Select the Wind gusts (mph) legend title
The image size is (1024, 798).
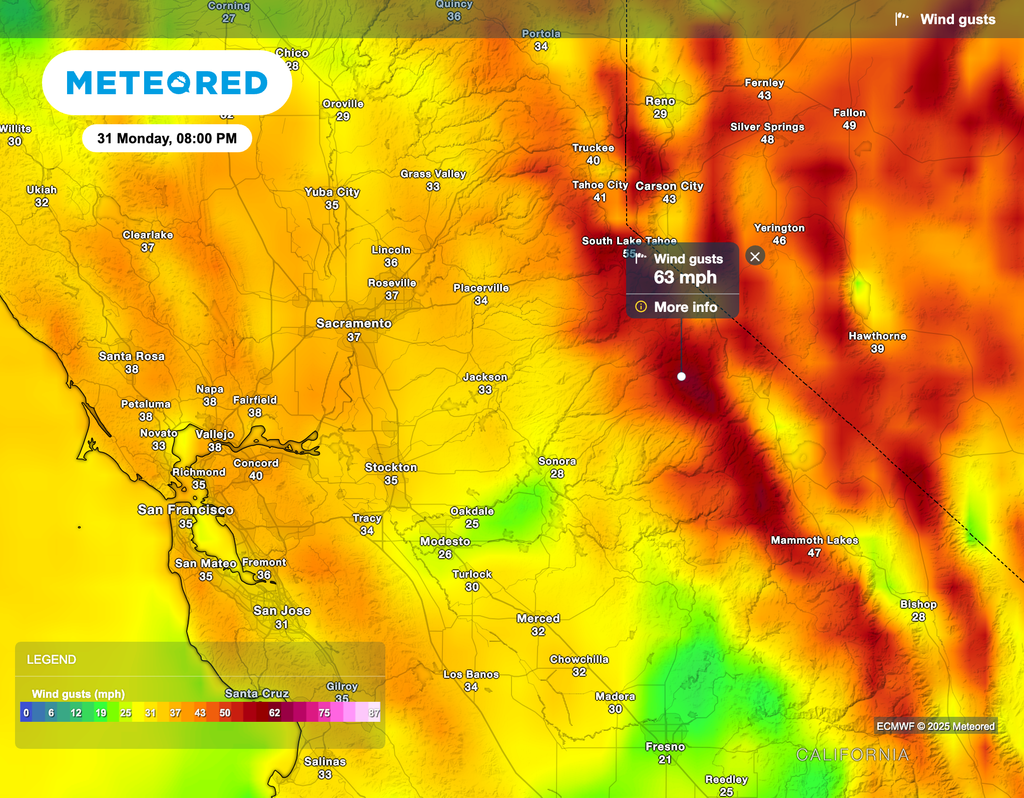pos(78,692)
